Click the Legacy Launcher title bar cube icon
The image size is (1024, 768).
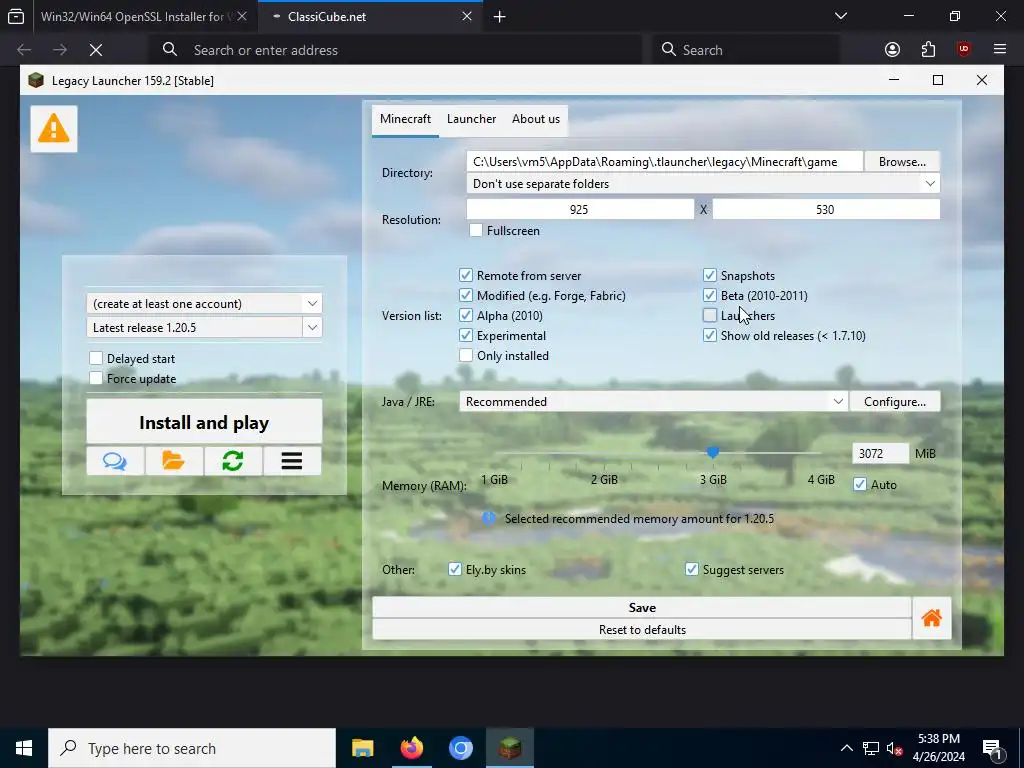[x=36, y=80]
